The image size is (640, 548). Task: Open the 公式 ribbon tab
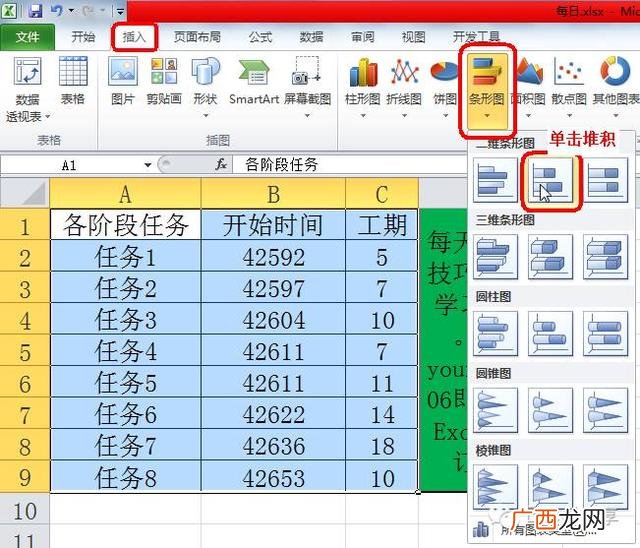pyautogui.click(x=260, y=37)
